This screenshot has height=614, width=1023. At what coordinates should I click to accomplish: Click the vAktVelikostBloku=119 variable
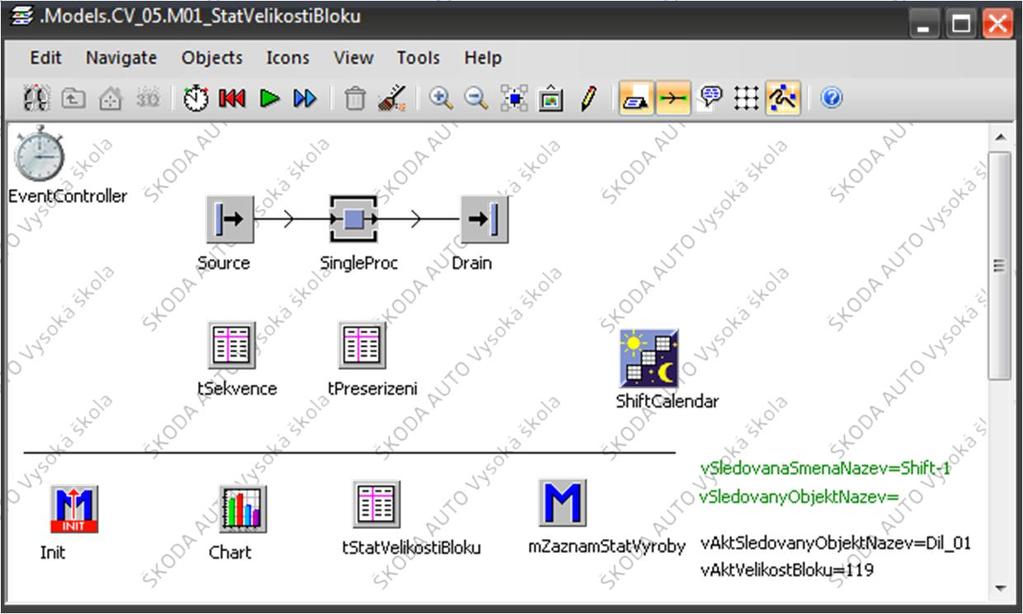(x=787, y=570)
